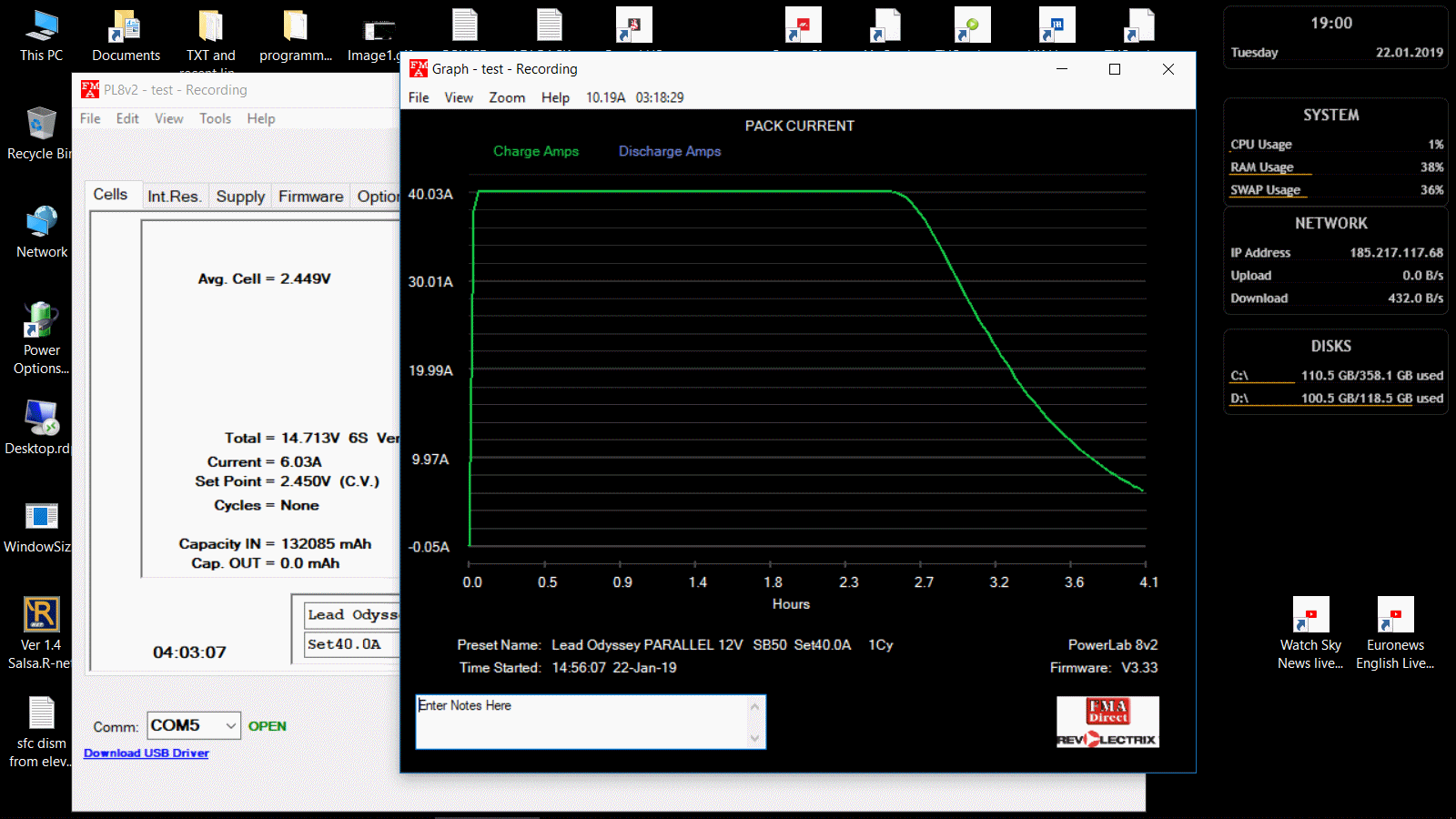The height and width of the screenshot is (819, 1456).
Task: Open the Network desktop icon
Action: (x=41, y=223)
